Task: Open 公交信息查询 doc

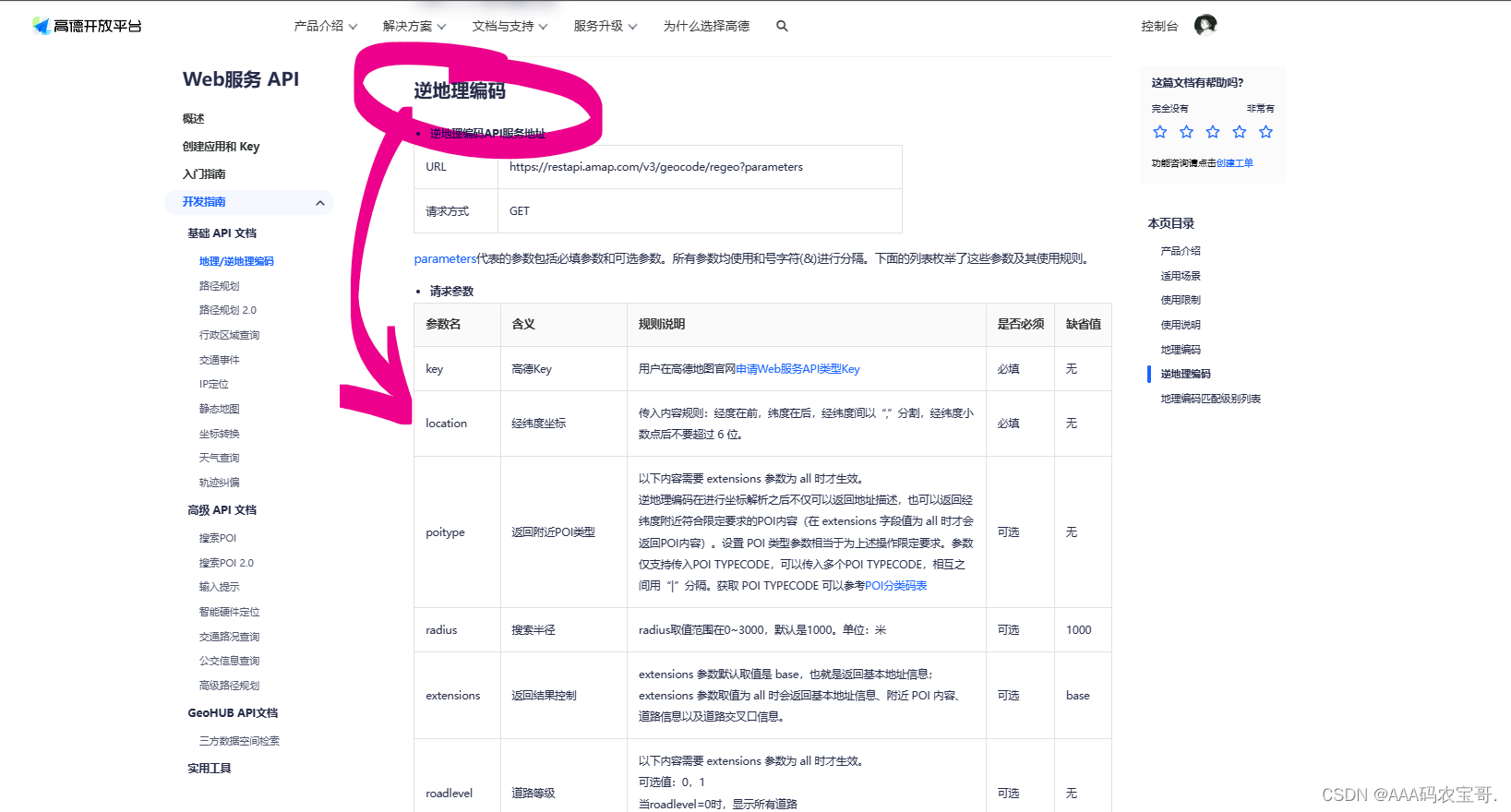Action: click(x=229, y=661)
